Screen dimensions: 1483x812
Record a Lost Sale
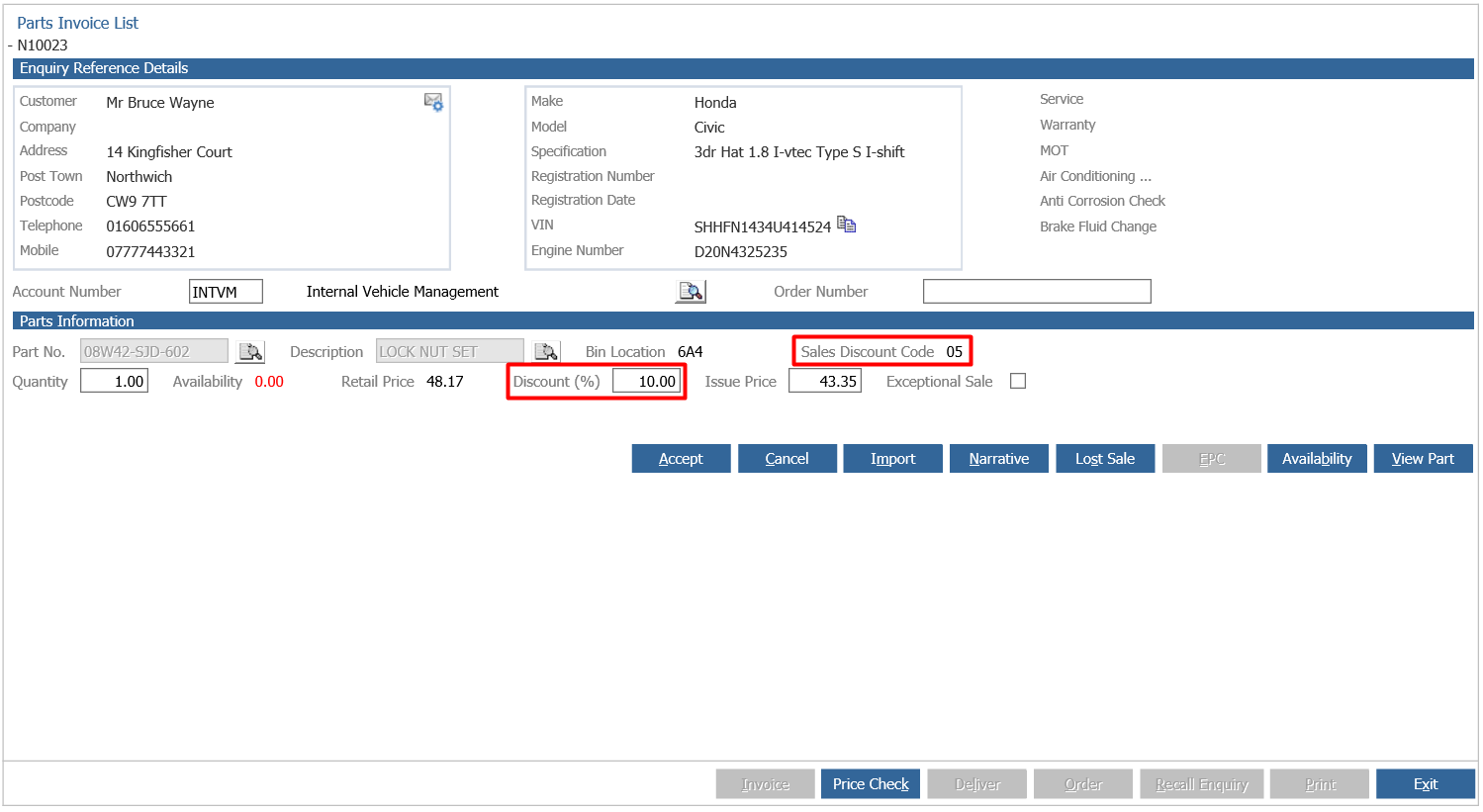(1105, 458)
